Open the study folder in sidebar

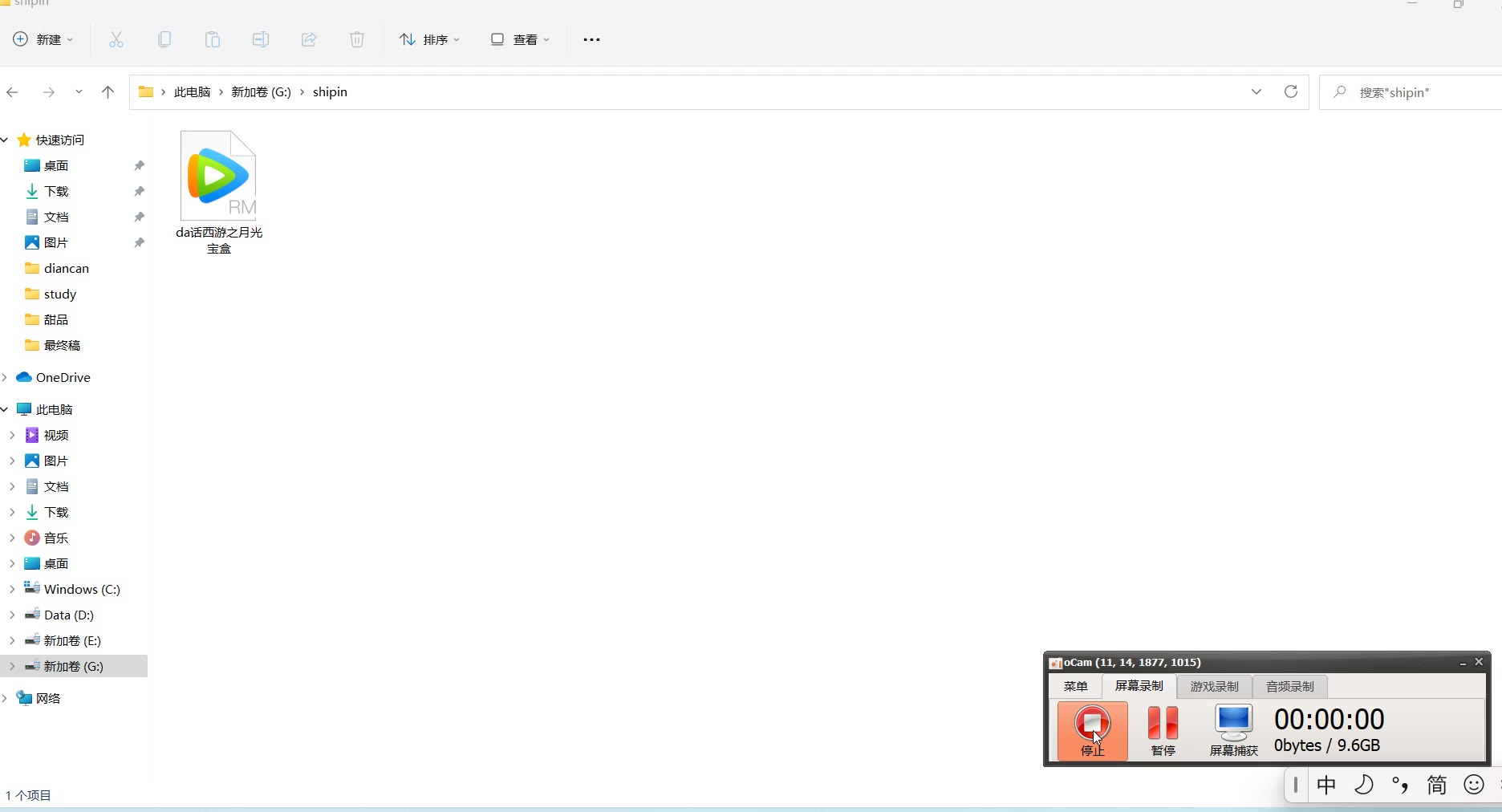[x=60, y=294]
